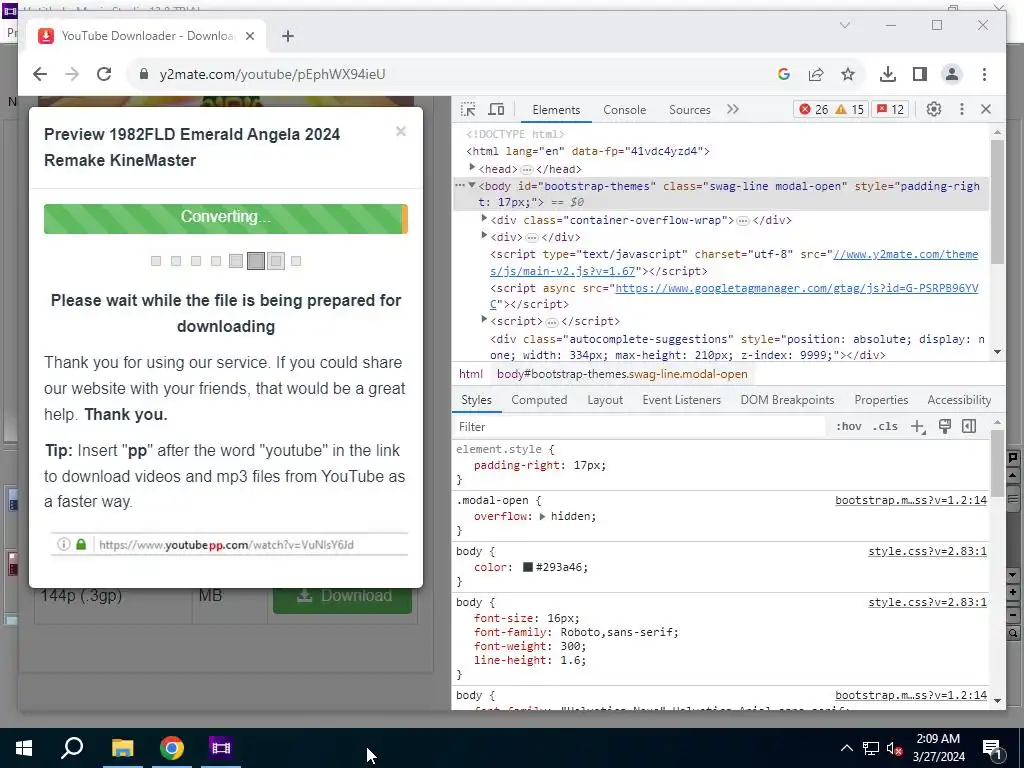
Task: Expand the head element node
Action: (x=472, y=168)
